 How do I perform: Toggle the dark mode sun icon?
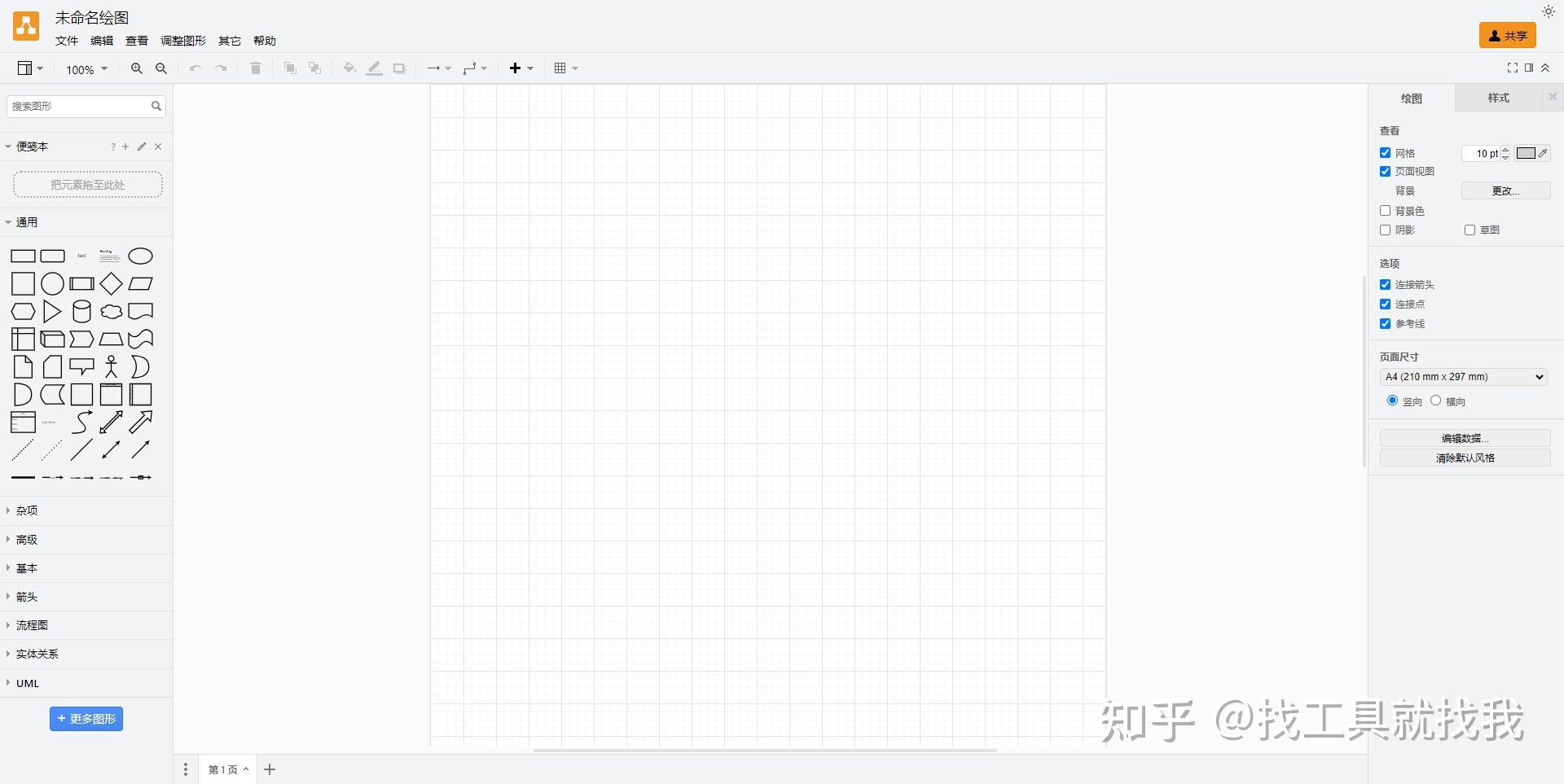[x=1549, y=11]
